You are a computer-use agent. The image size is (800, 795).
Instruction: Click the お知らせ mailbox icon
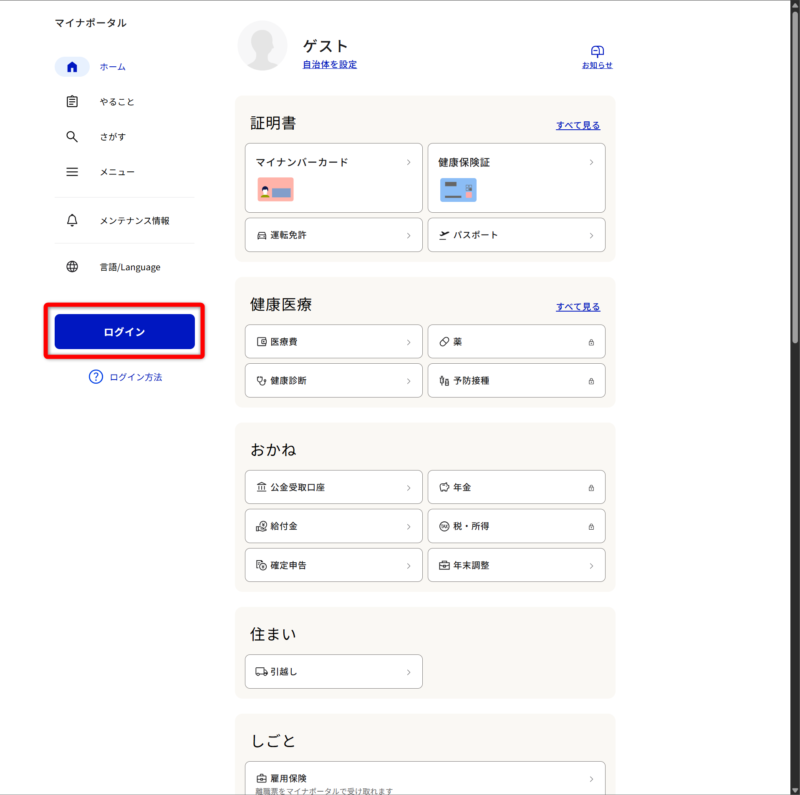[x=597, y=51]
